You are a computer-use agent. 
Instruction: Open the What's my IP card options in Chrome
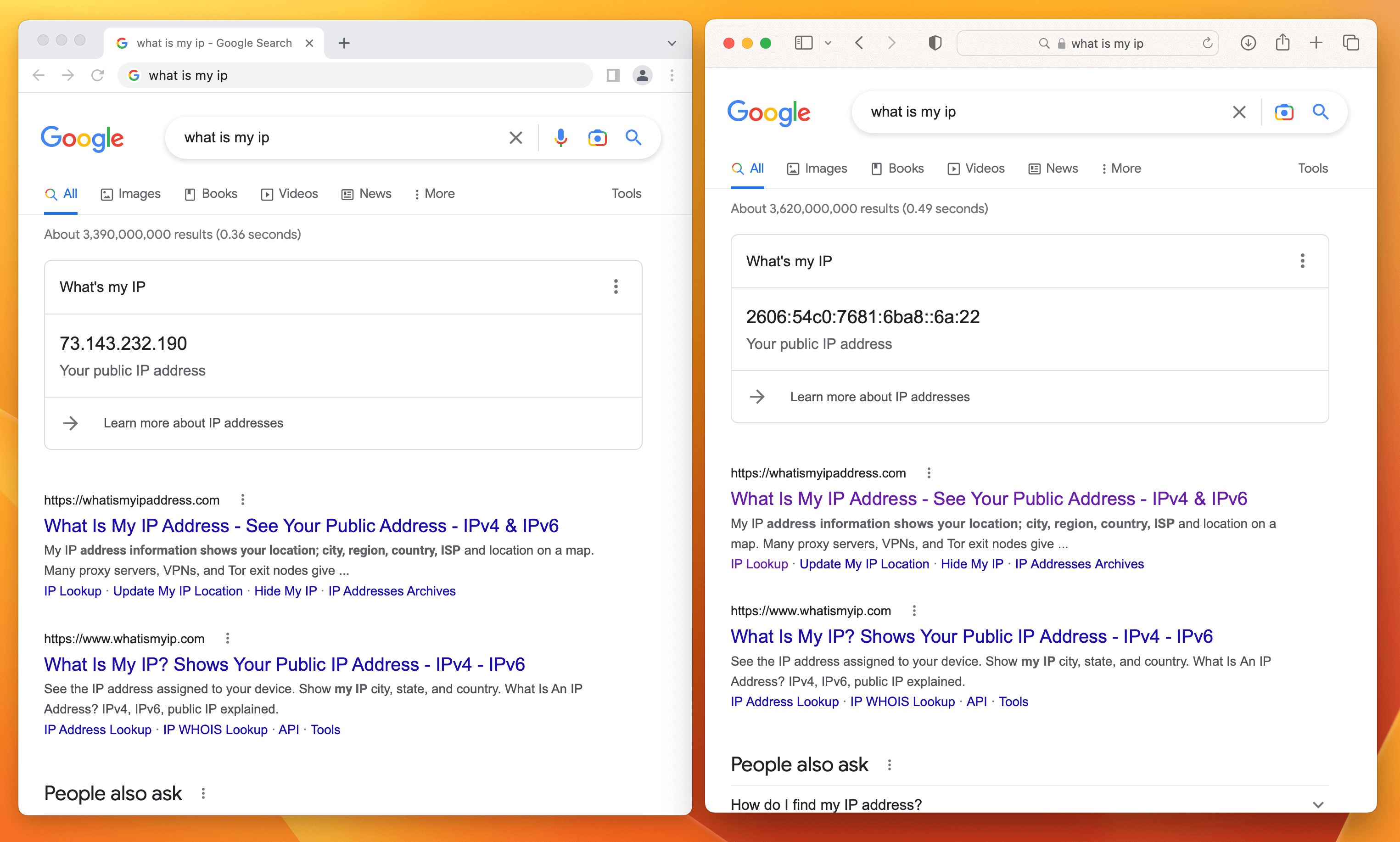616,286
